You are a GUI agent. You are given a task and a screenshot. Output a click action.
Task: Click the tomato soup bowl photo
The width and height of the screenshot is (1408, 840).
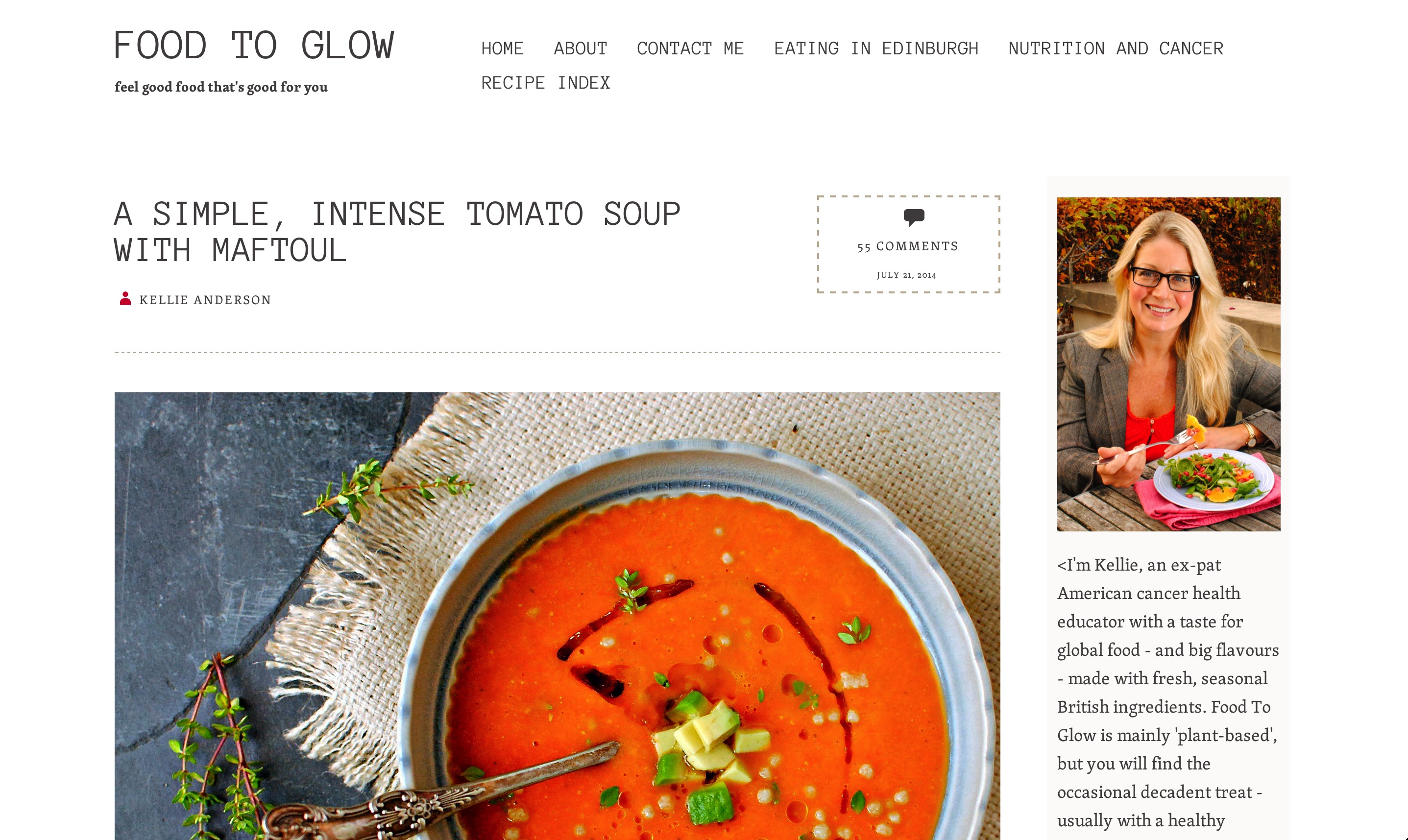point(557,616)
